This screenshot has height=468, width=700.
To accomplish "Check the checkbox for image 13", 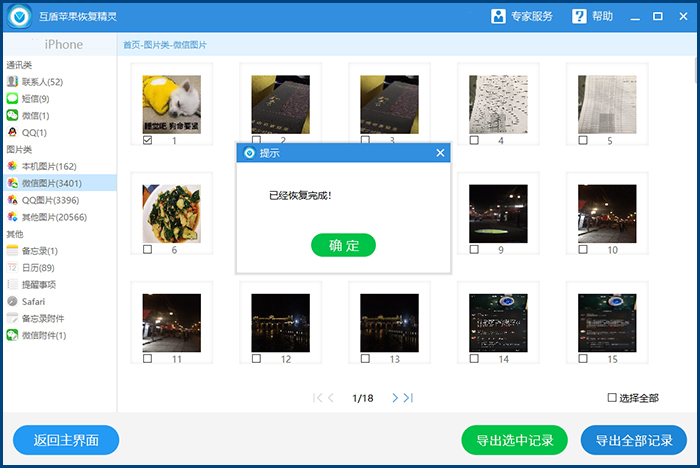I will [x=365, y=358].
